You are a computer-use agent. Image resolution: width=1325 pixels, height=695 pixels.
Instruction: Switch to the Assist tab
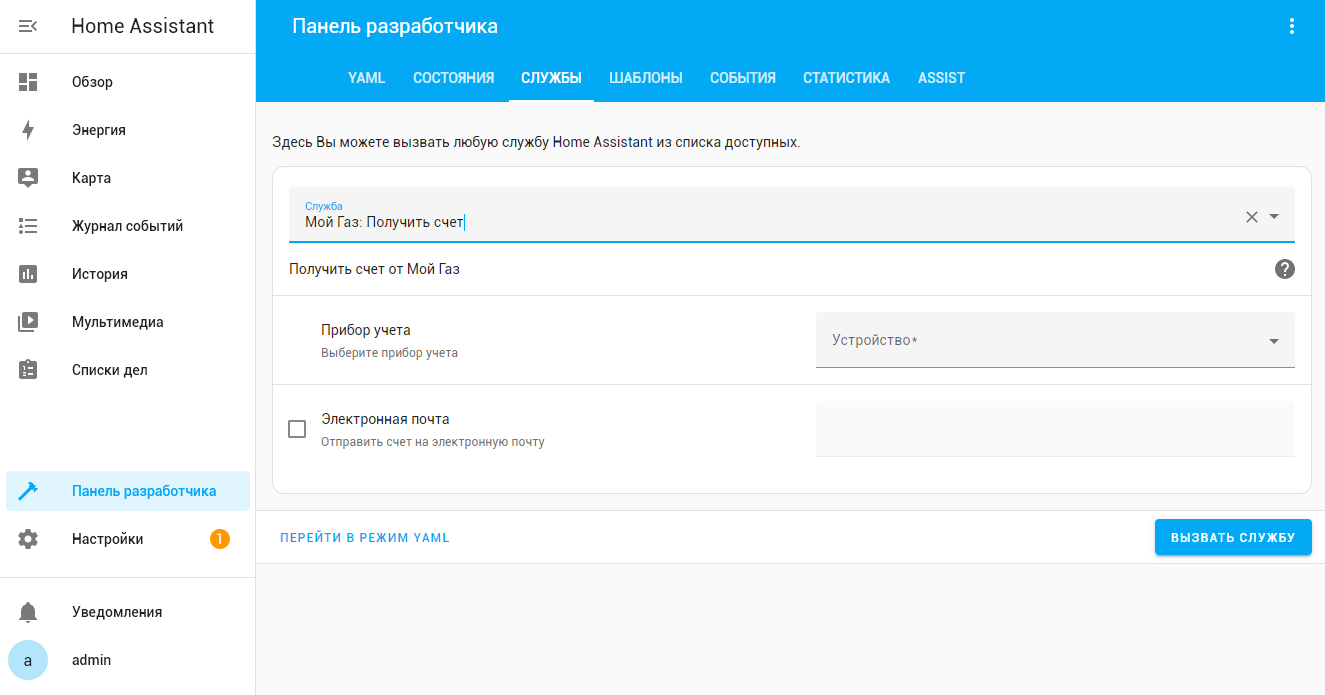point(941,78)
